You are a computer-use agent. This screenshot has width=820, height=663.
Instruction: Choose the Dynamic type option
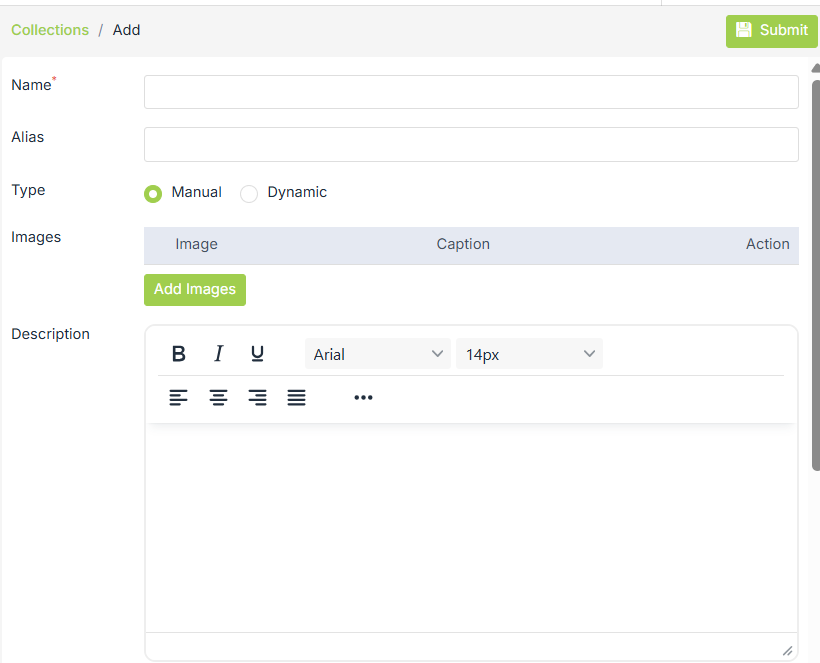point(249,194)
